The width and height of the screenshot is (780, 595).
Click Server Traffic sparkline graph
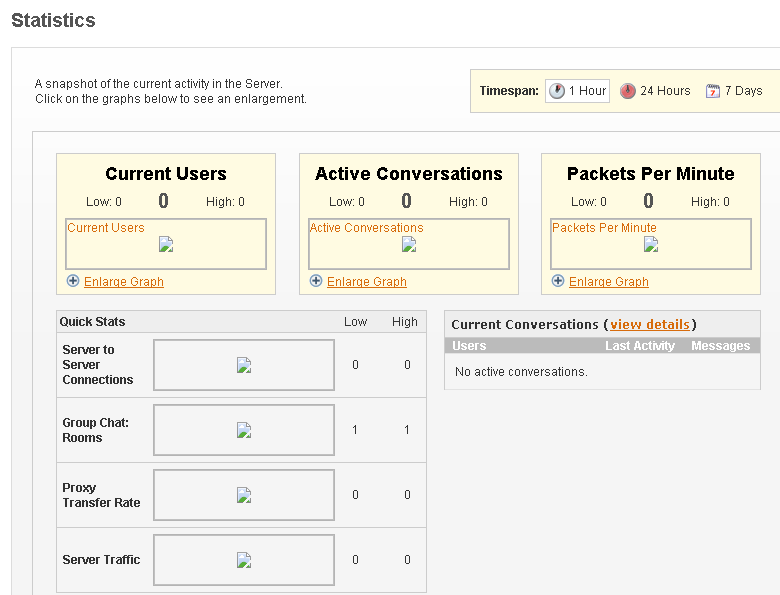point(244,560)
